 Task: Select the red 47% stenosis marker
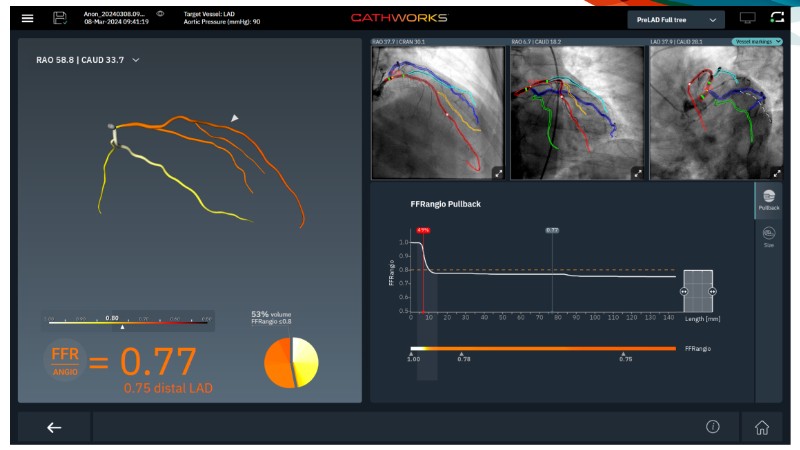point(422,230)
